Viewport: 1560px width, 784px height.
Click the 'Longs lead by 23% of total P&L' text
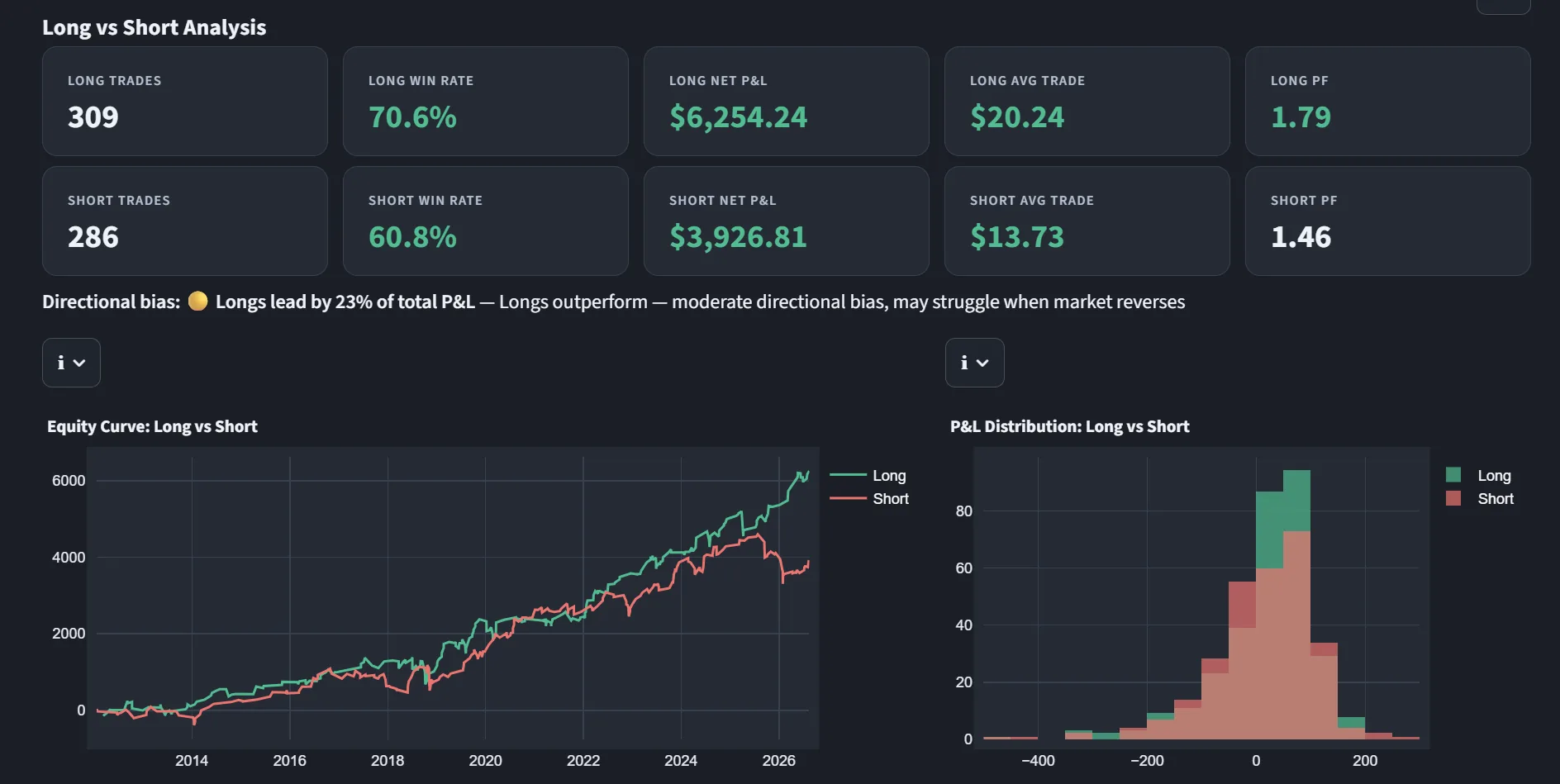(345, 302)
